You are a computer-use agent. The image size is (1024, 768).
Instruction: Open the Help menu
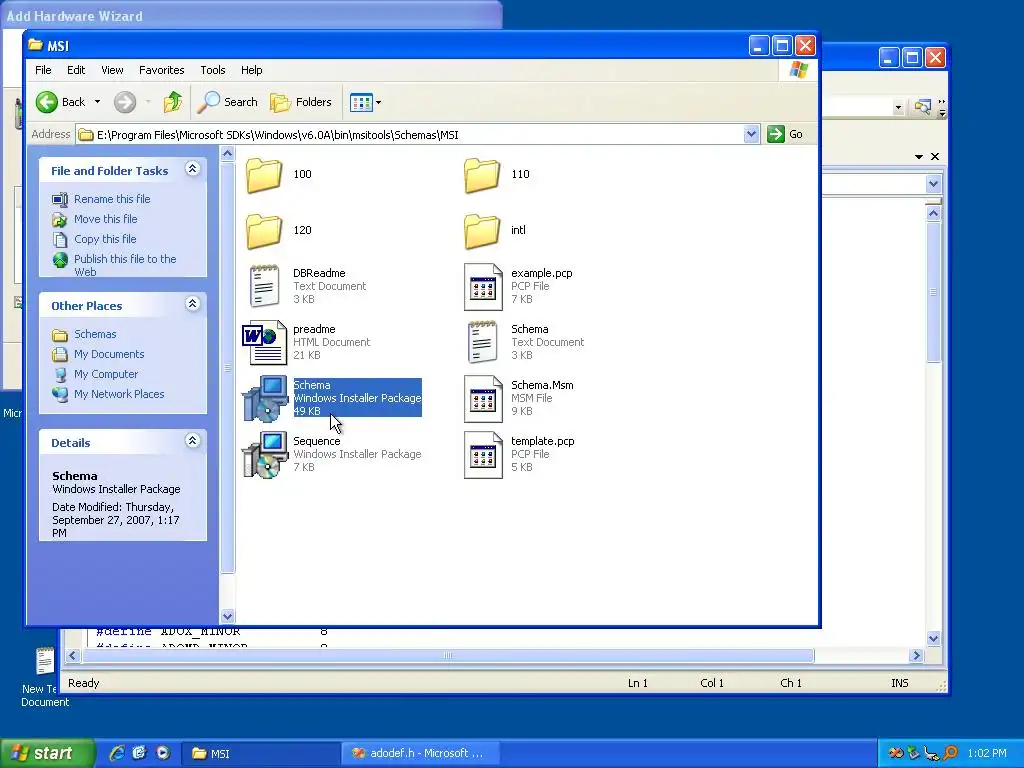click(x=251, y=70)
